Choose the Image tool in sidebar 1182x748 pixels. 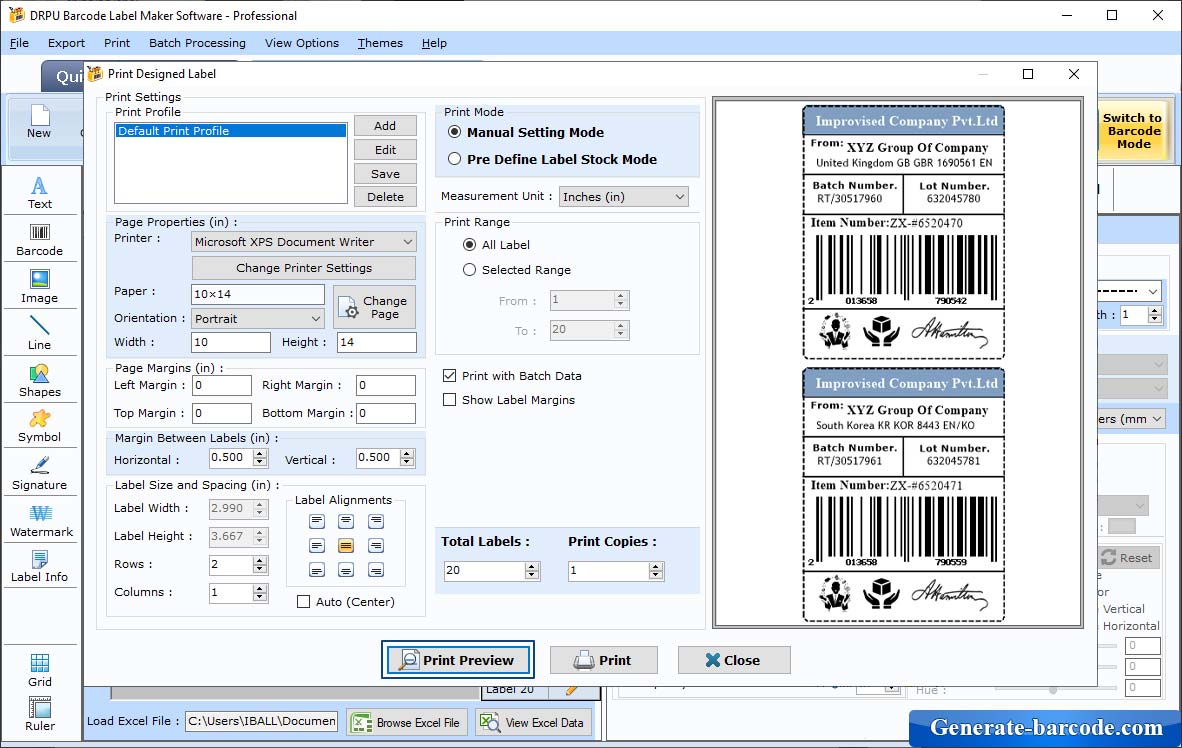[x=39, y=287]
